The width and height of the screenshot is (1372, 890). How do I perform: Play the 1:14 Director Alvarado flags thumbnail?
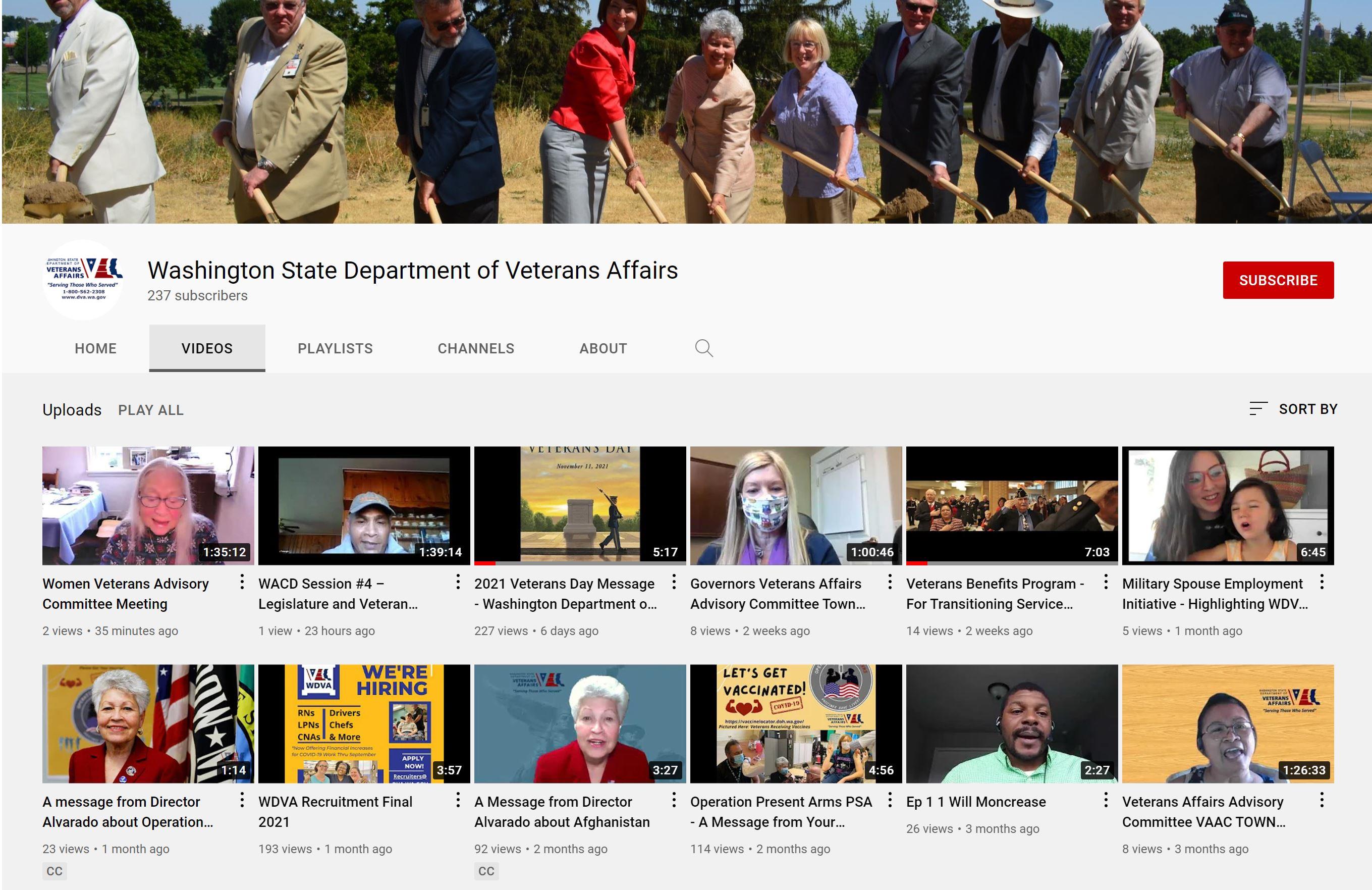pos(148,723)
